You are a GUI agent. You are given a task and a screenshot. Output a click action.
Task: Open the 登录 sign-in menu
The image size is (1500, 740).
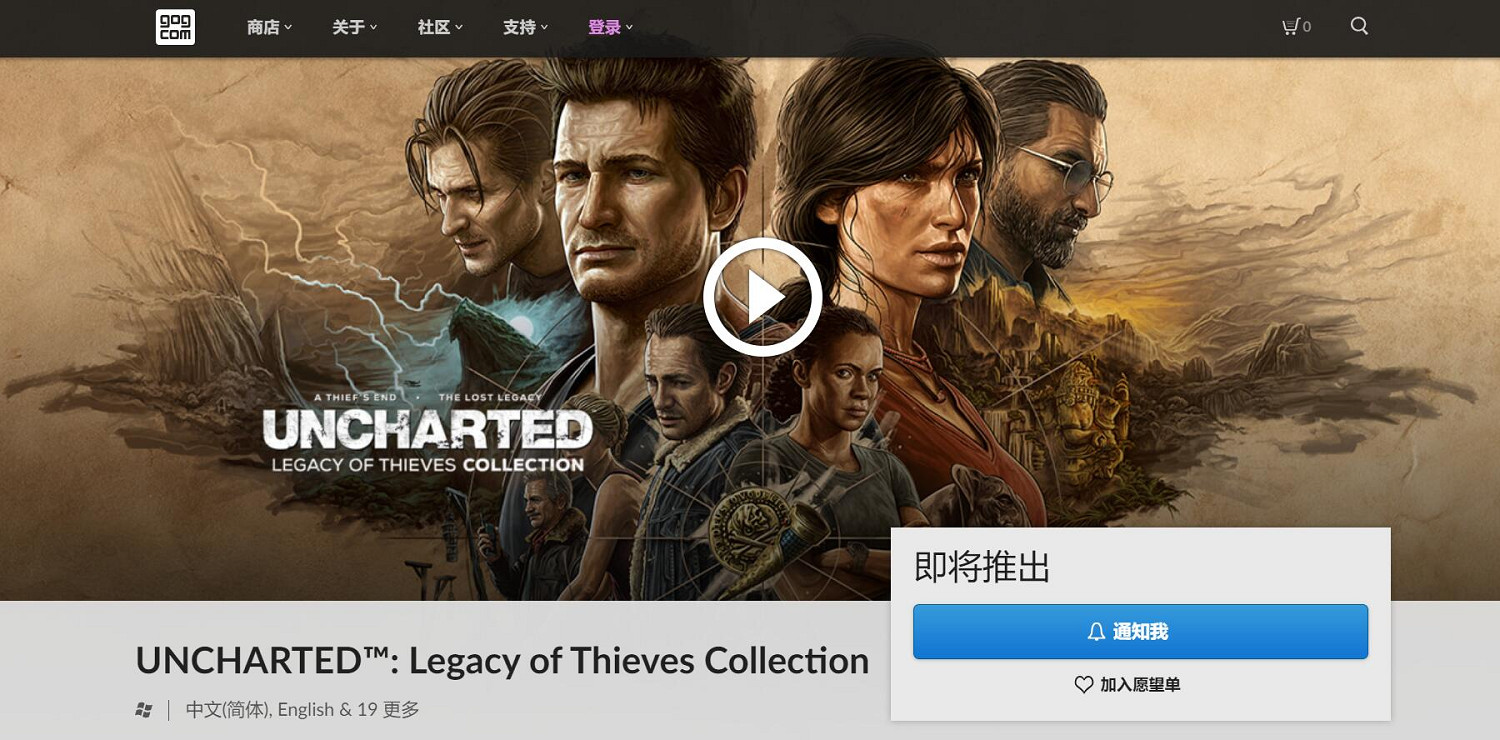(611, 27)
